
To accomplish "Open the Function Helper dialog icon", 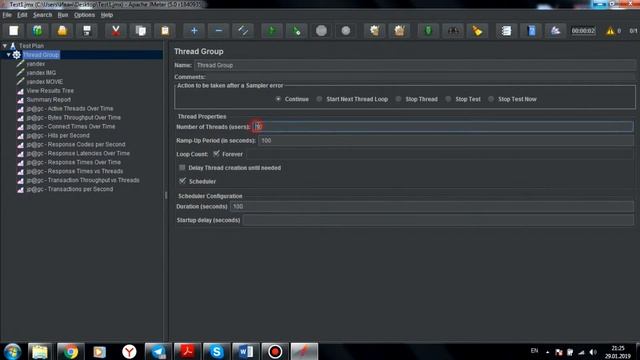I will (506, 31).
